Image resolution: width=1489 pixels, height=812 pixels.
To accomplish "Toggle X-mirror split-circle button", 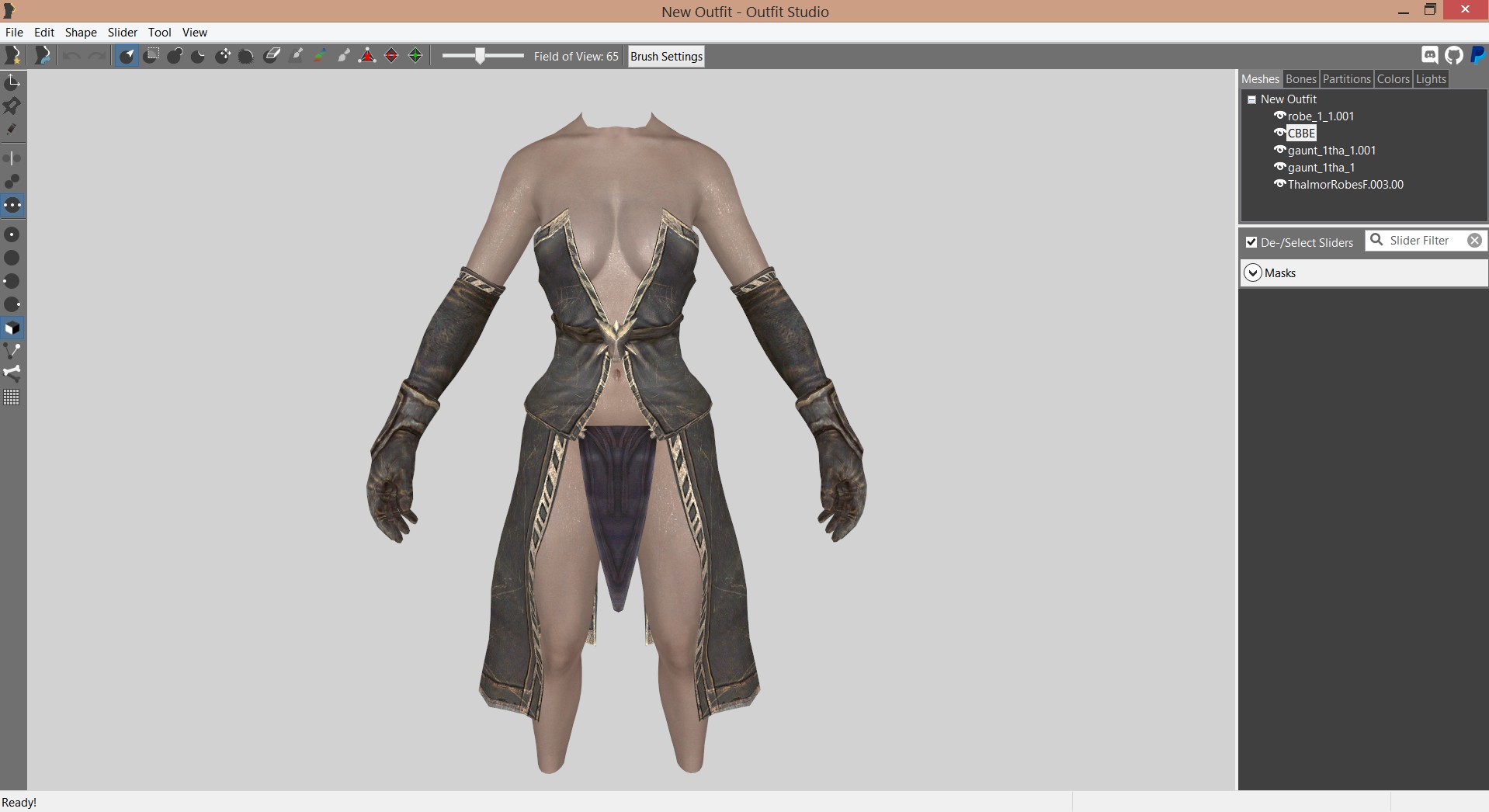I will 12,158.
